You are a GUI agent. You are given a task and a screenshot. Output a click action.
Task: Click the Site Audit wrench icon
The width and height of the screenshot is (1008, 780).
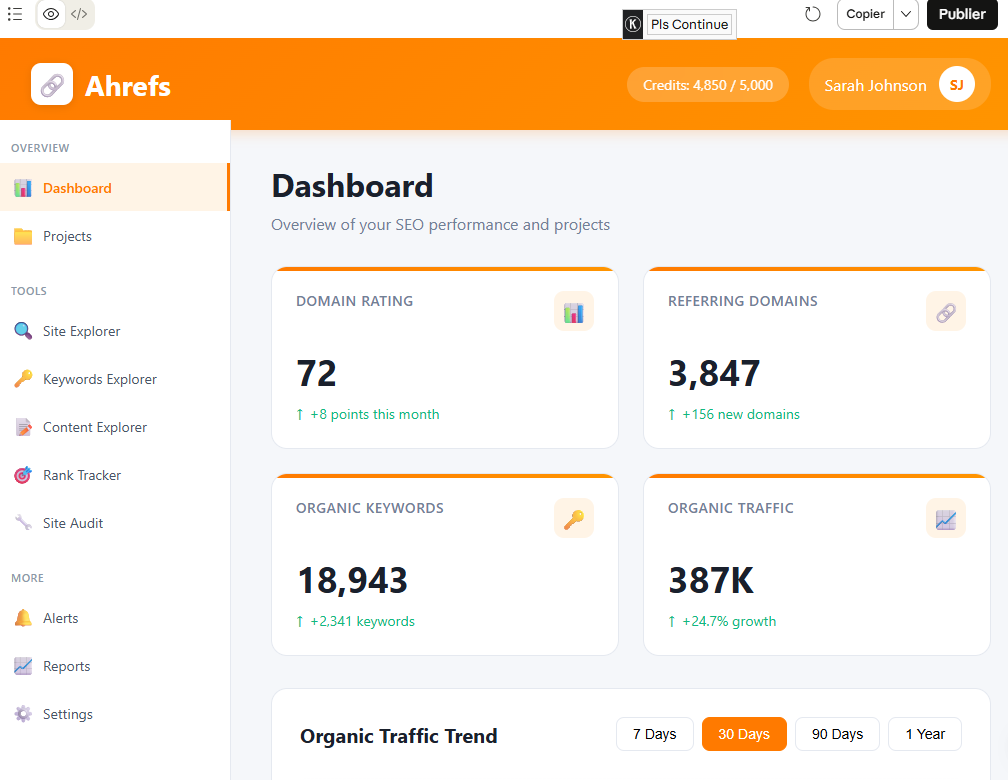23,523
